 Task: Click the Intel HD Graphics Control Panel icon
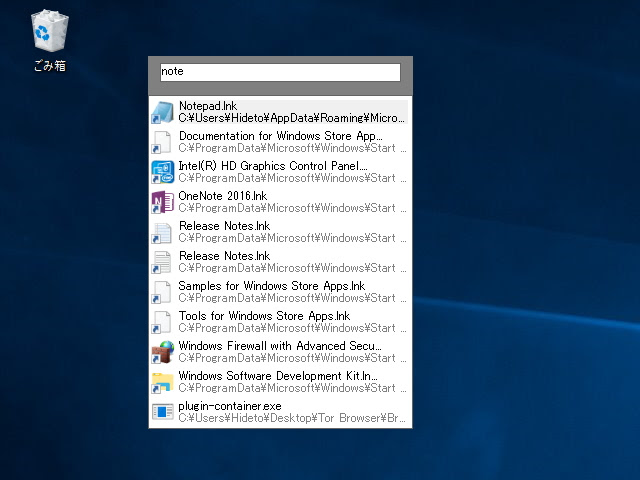(x=162, y=172)
